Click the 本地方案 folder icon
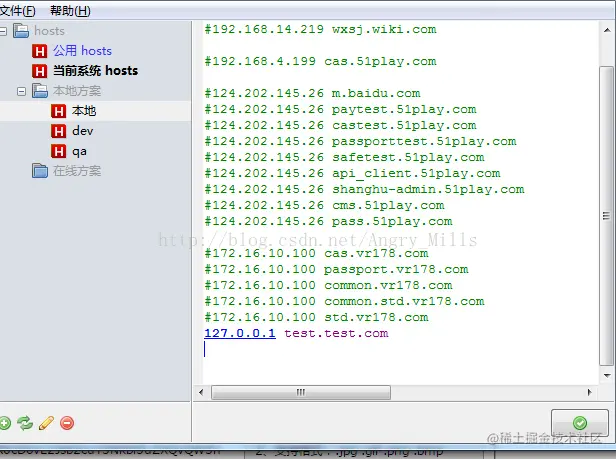Screen dimensions: 616x459 pyautogui.click(x=40, y=91)
